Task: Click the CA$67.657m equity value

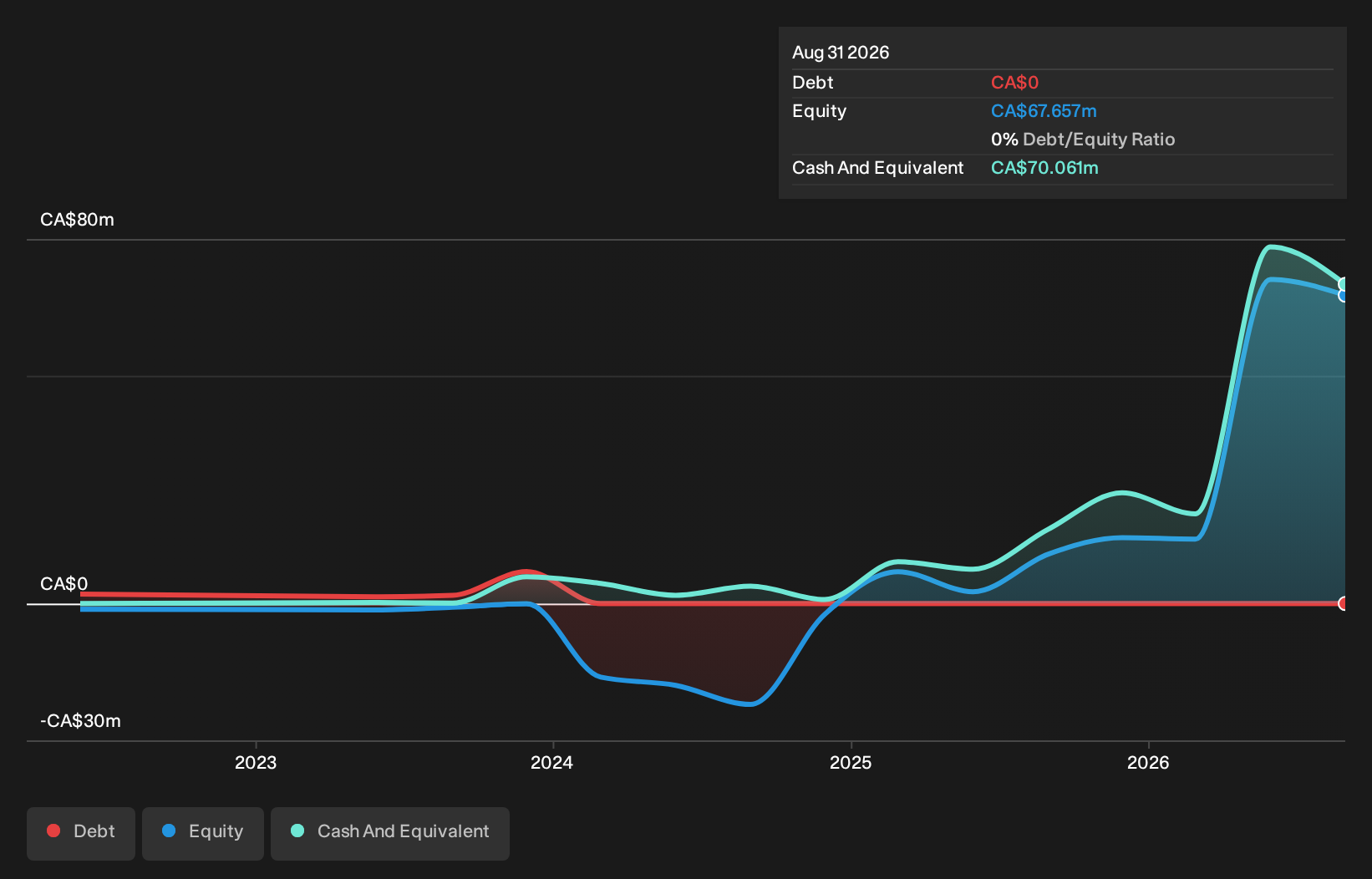Action: click(1044, 111)
